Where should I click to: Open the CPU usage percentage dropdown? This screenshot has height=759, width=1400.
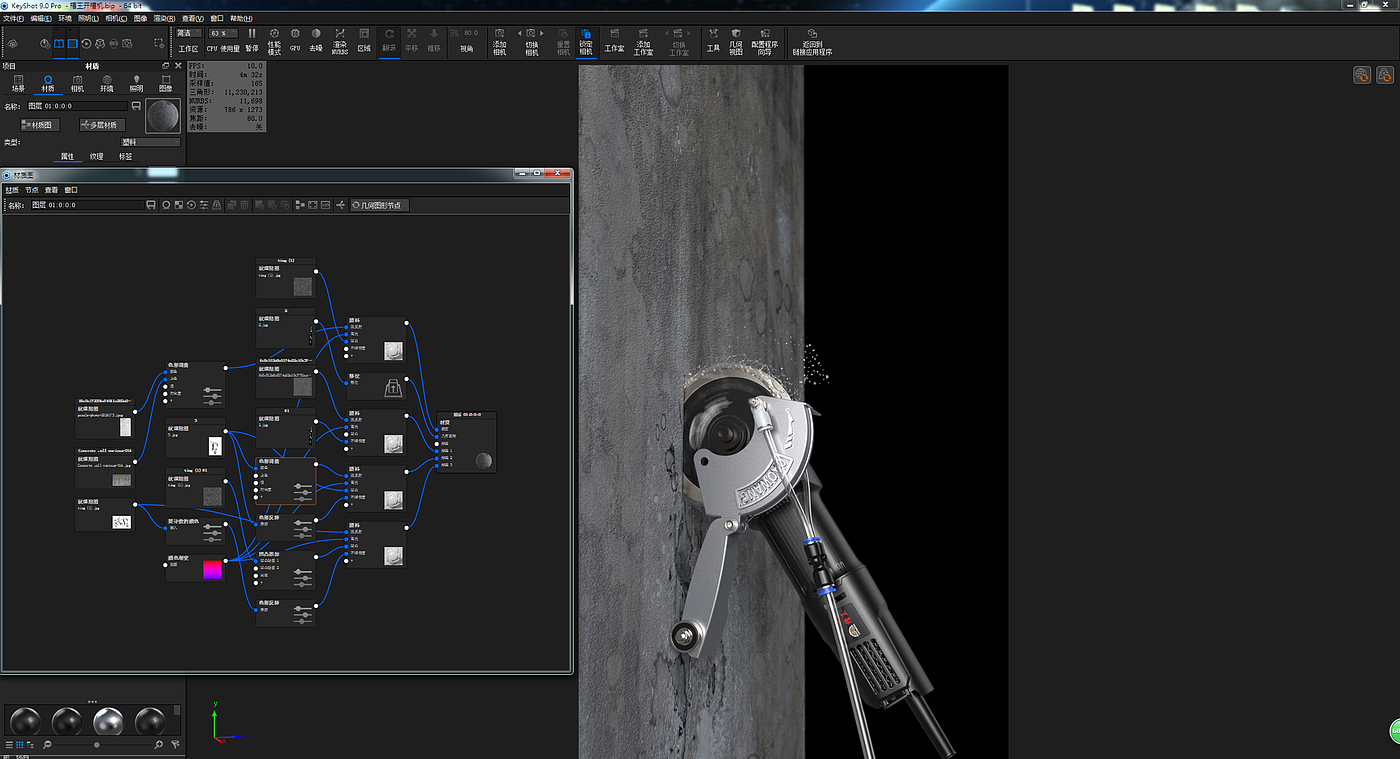223,33
